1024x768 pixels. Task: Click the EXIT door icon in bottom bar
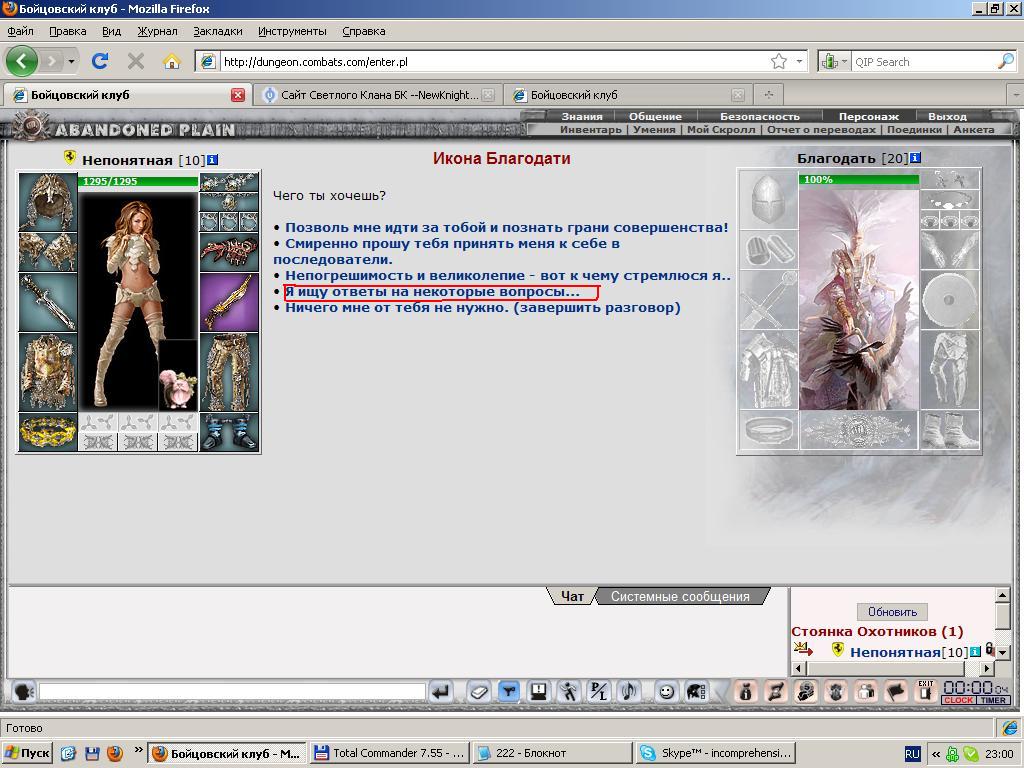point(925,690)
